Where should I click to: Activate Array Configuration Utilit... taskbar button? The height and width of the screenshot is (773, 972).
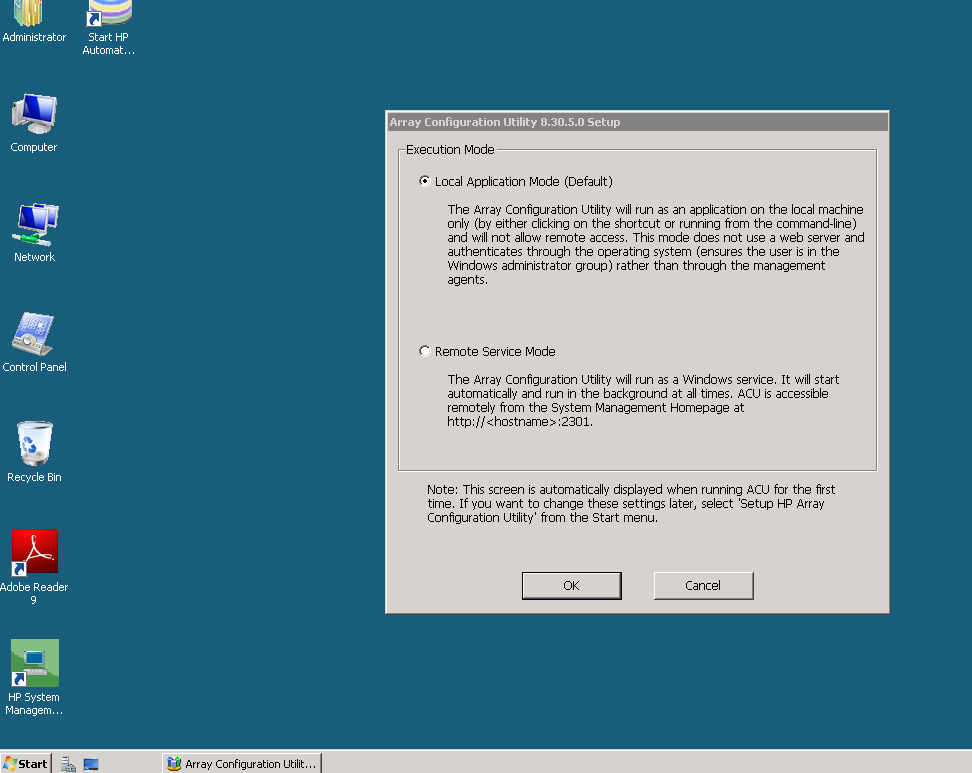pos(242,764)
